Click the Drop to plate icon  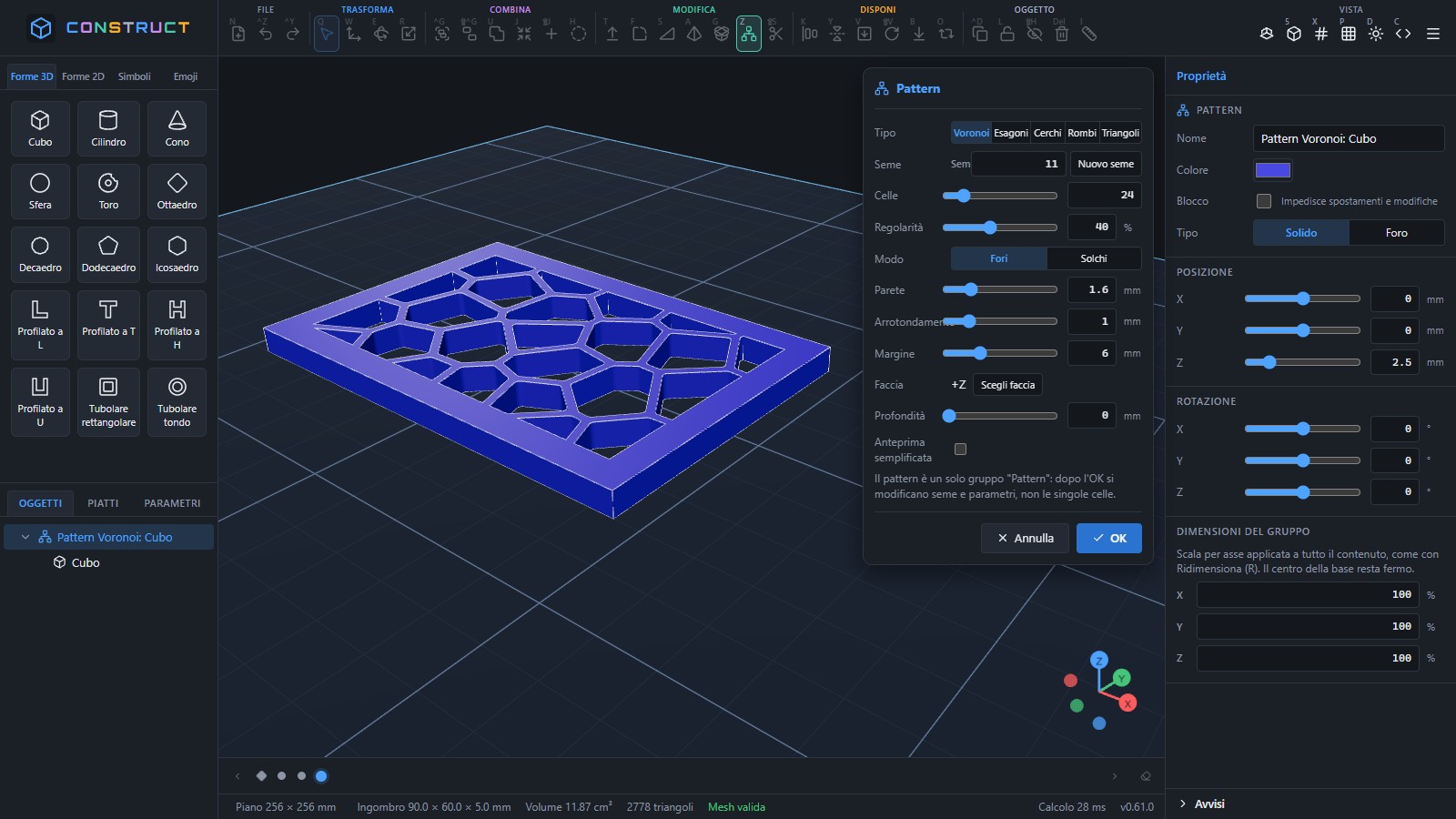919,34
